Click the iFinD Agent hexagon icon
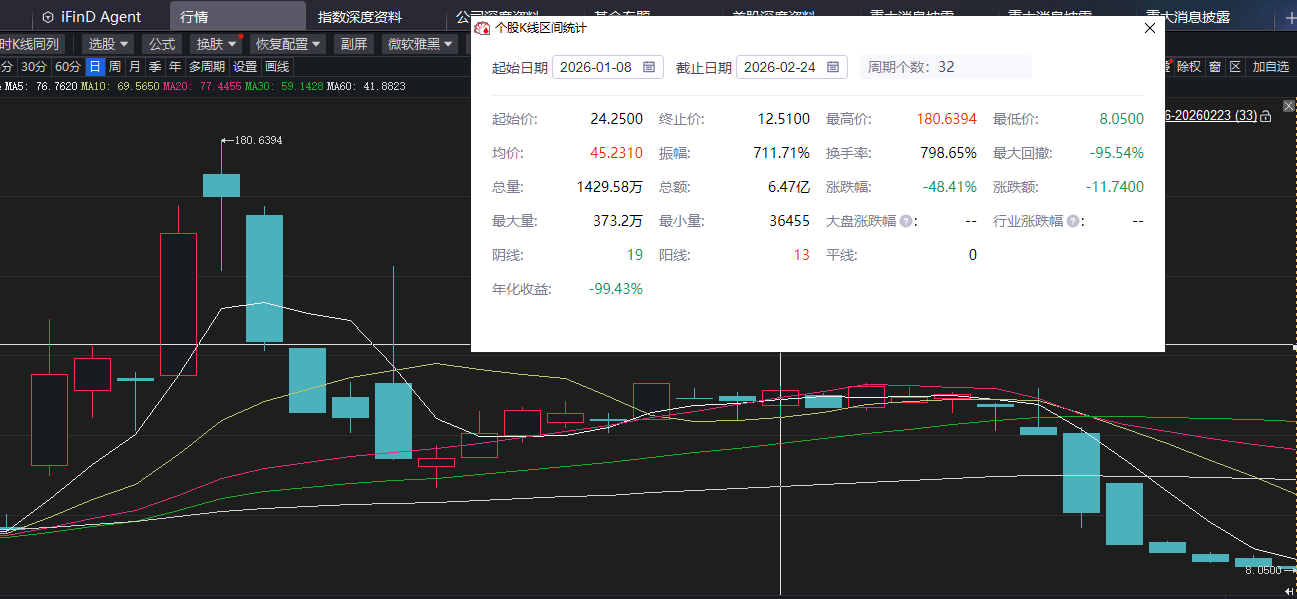Viewport: 1297px width, 599px height. coord(48,17)
